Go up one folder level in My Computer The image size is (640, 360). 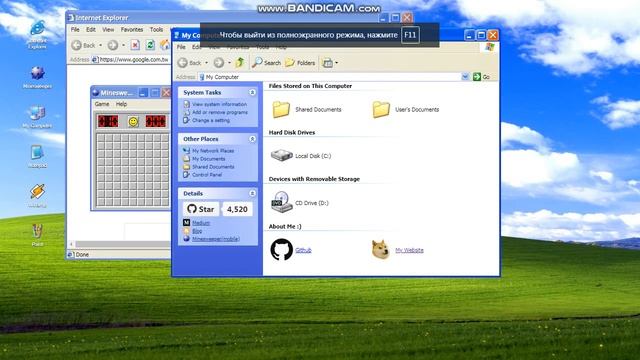point(240,62)
